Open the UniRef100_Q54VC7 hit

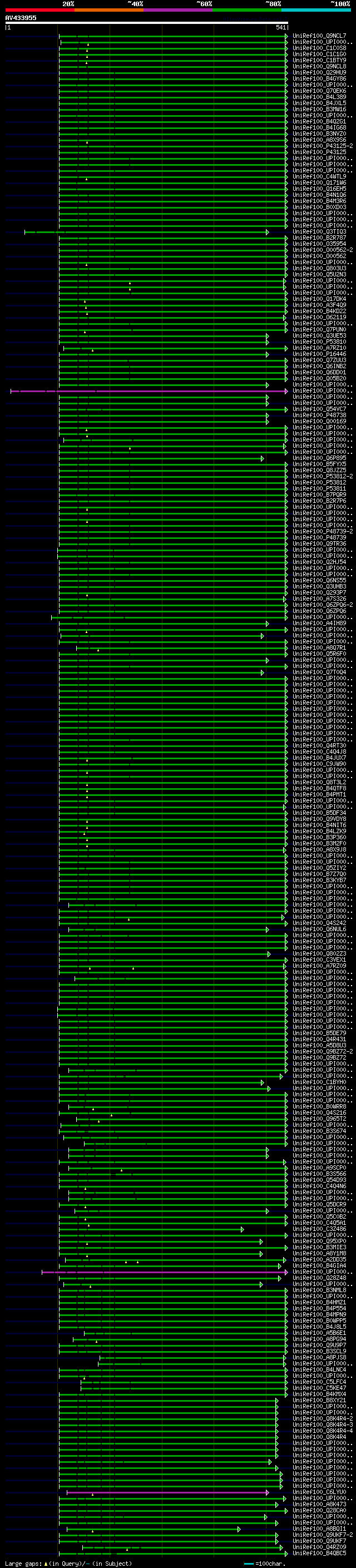(319, 409)
